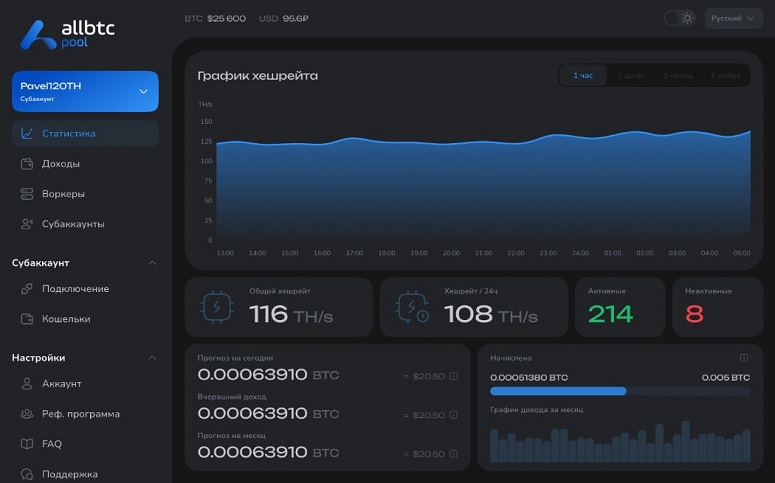Open the Кошельки menu item
The height and width of the screenshot is (483, 775).
[x=85, y=319]
